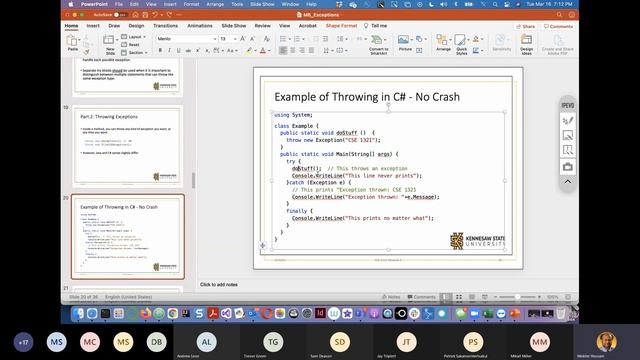This screenshot has width=640, height=360.
Task: Click the Shape Outline pen icon
Action: tap(476, 50)
